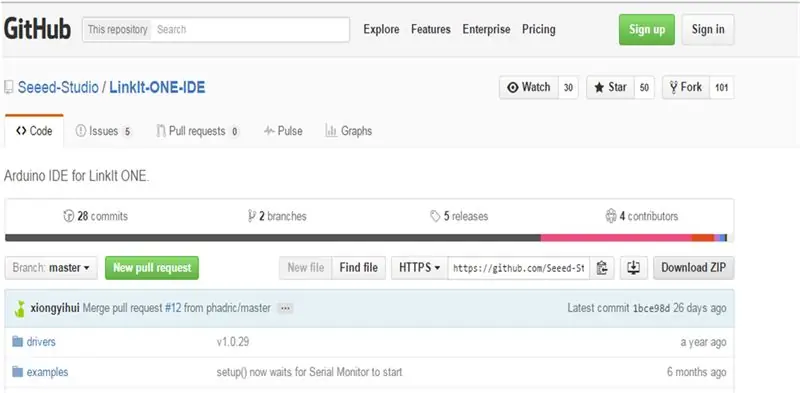Viewport: 800px width, 393px height.
Task: Click the LinkIt-ONE-IDE repository link
Action: point(157,87)
